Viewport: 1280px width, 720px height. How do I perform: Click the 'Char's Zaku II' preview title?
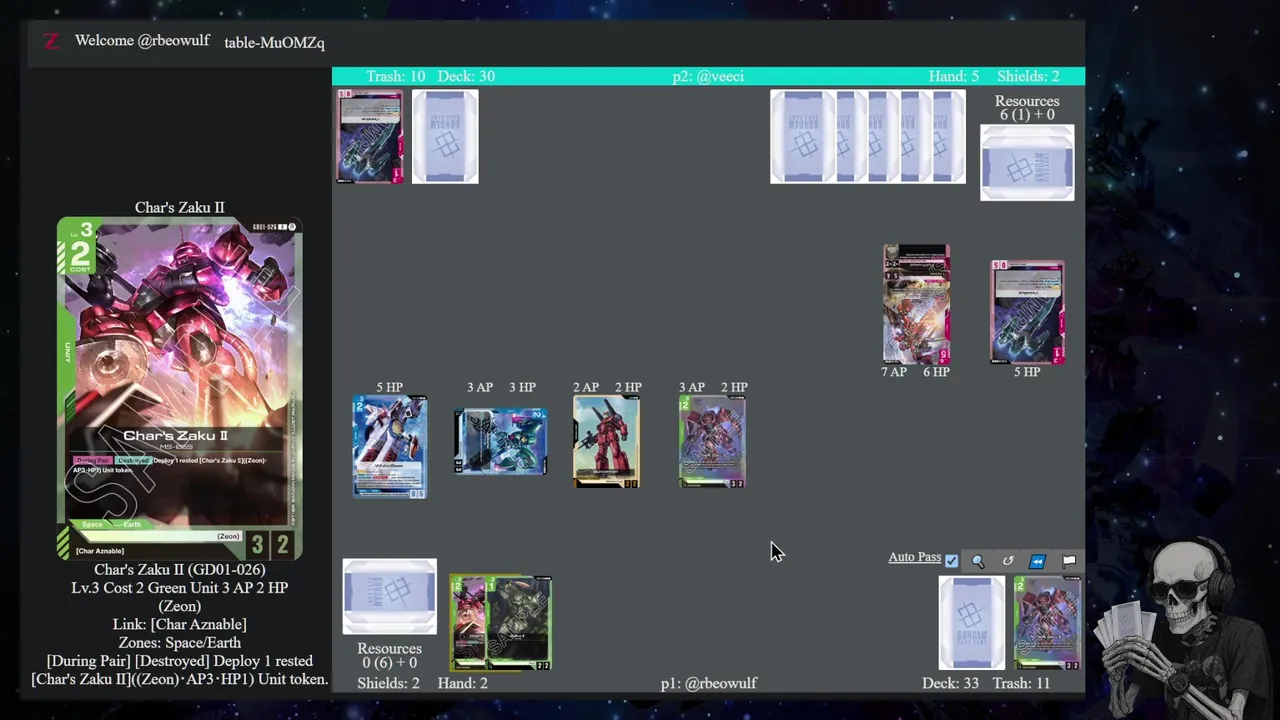point(180,207)
